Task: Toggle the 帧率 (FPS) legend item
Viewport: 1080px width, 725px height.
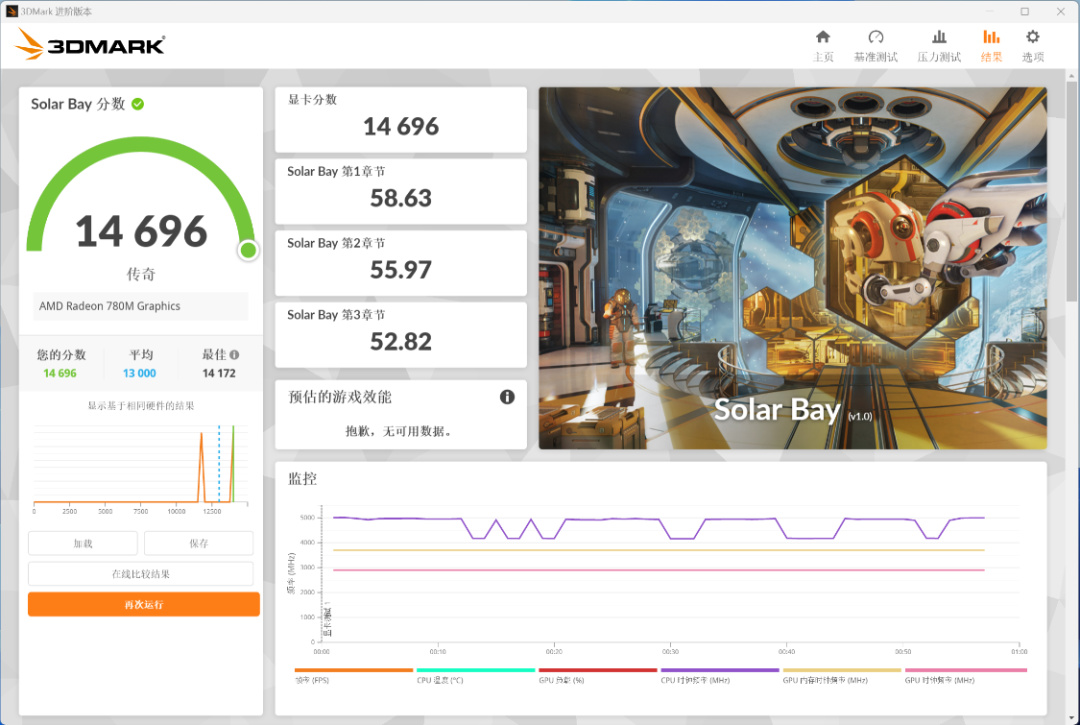Action: tap(353, 675)
